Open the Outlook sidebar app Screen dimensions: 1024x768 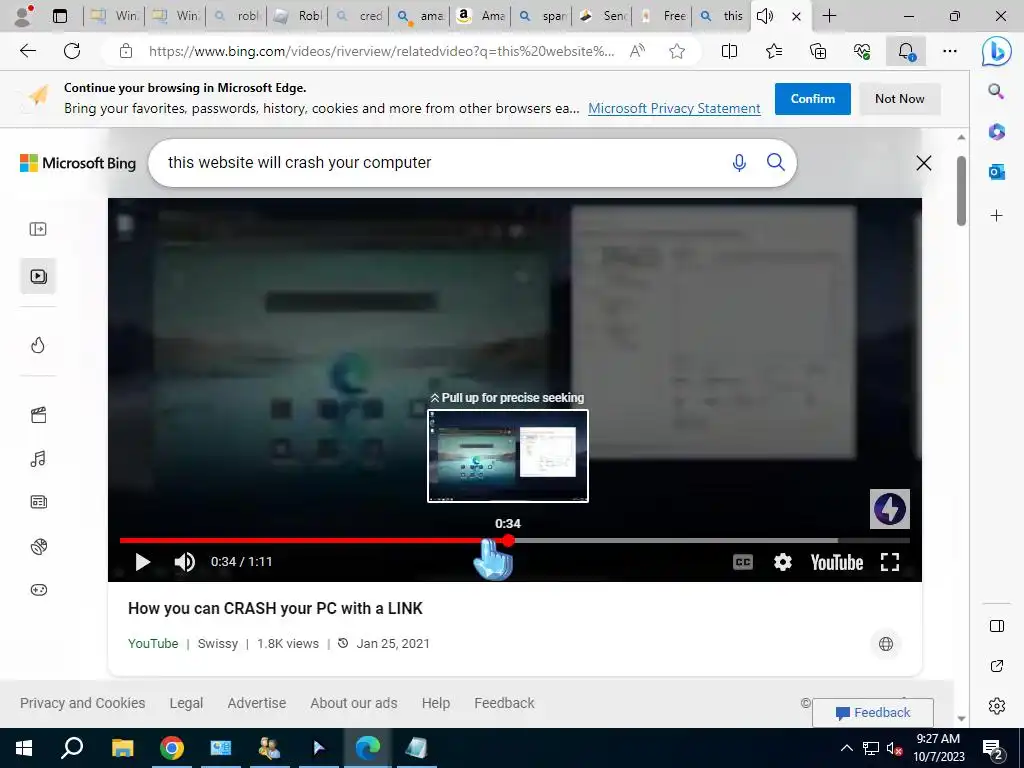(x=996, y=172)
